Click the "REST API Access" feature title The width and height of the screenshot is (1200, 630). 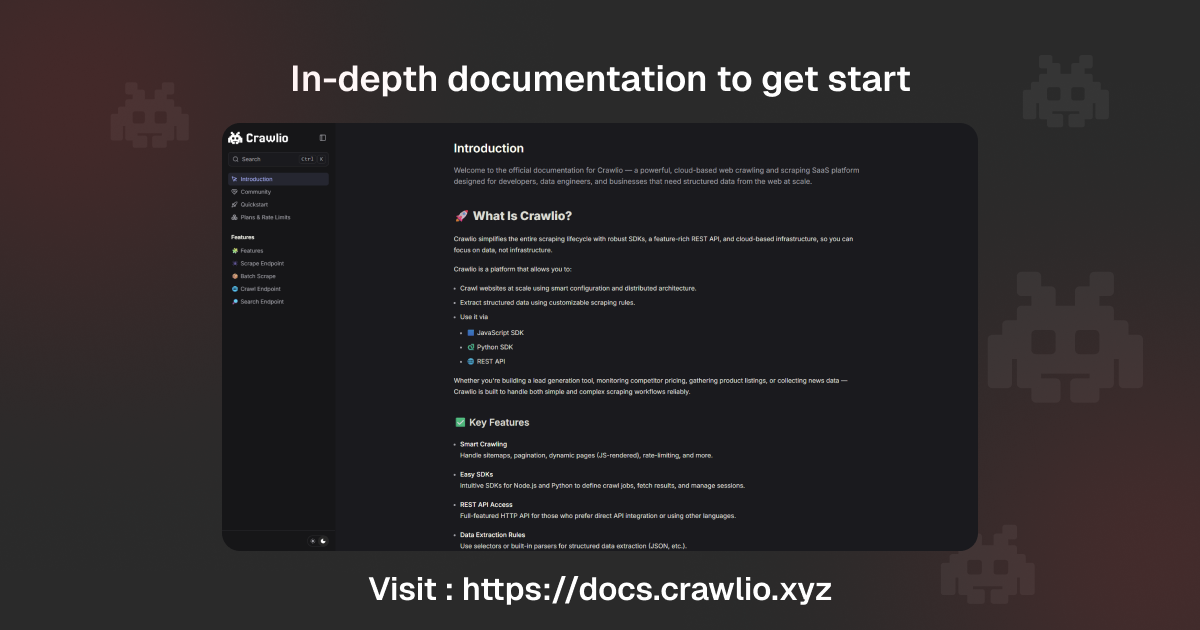tap(486, 504)
